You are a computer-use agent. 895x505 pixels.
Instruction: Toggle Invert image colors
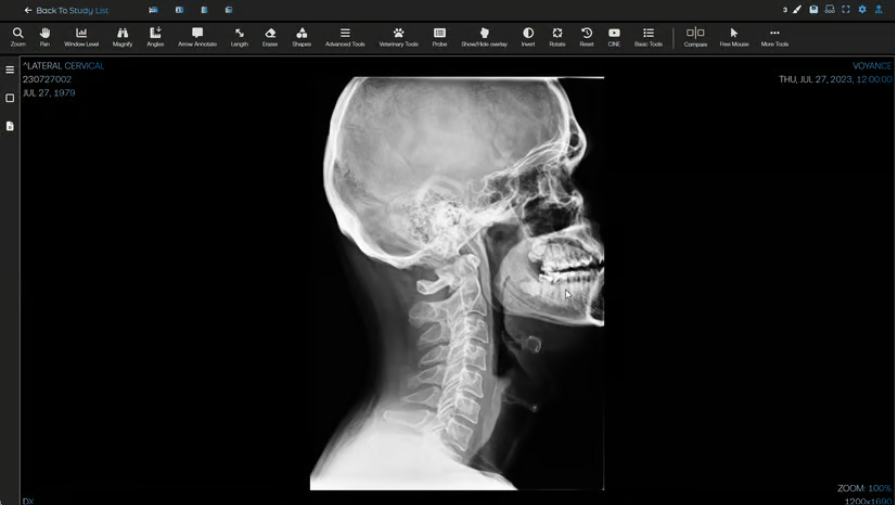[528, 37]
